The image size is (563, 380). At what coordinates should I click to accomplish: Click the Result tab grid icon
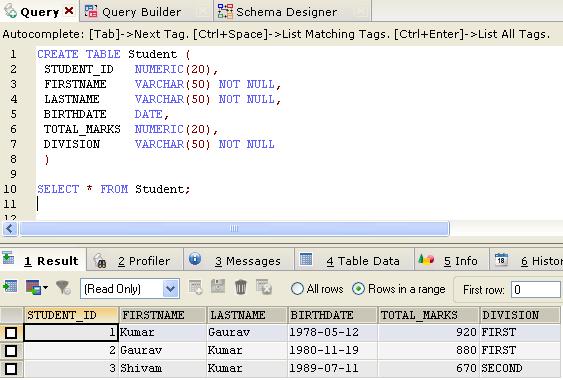pos(8,258)
